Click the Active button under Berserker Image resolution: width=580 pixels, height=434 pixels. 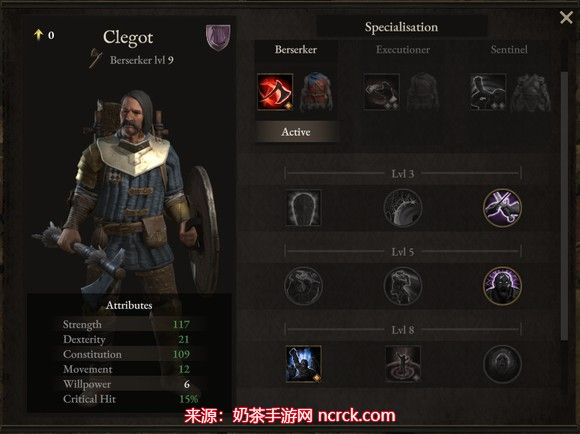[x=296, y=132]
